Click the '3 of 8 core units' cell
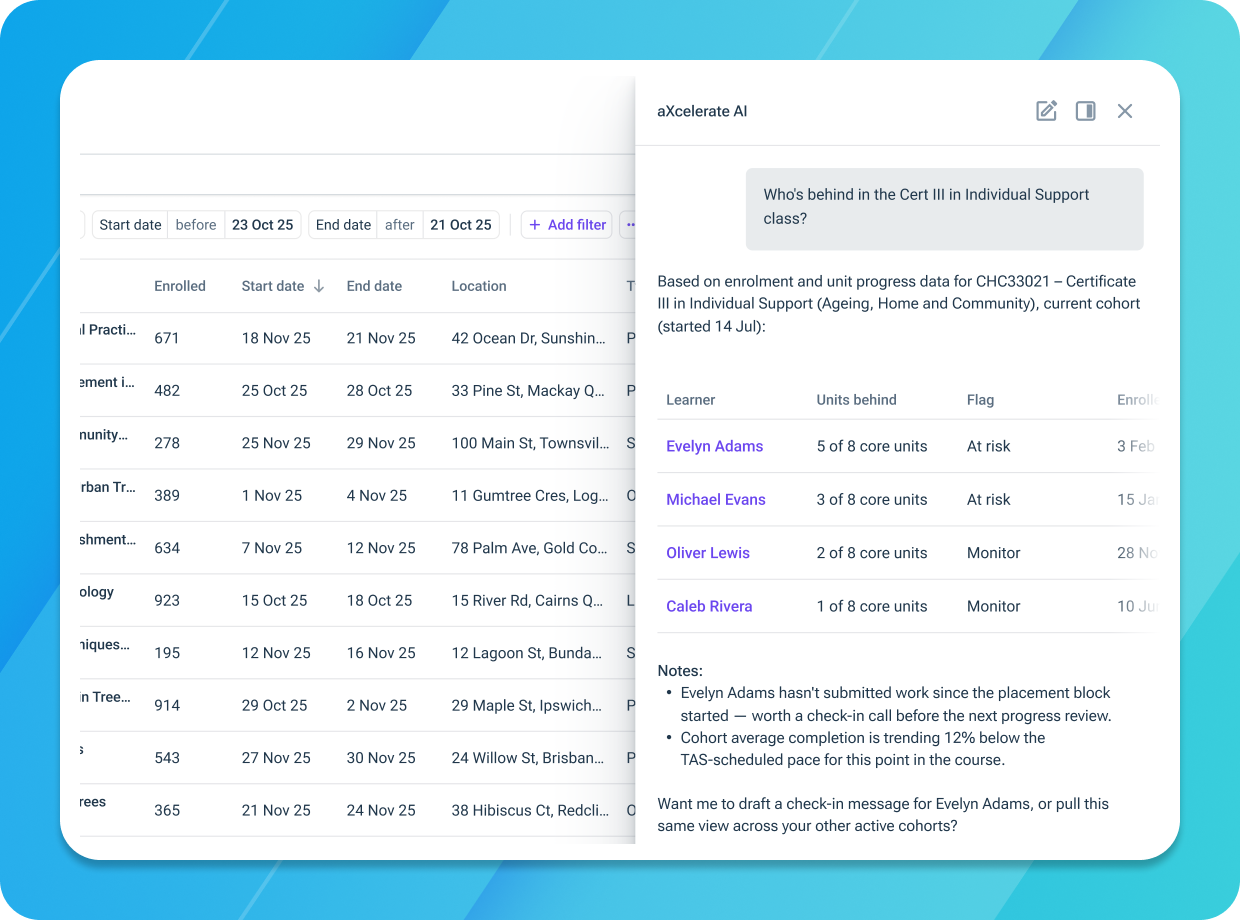This screenshot has height=920, width=1240. point(872,499)
